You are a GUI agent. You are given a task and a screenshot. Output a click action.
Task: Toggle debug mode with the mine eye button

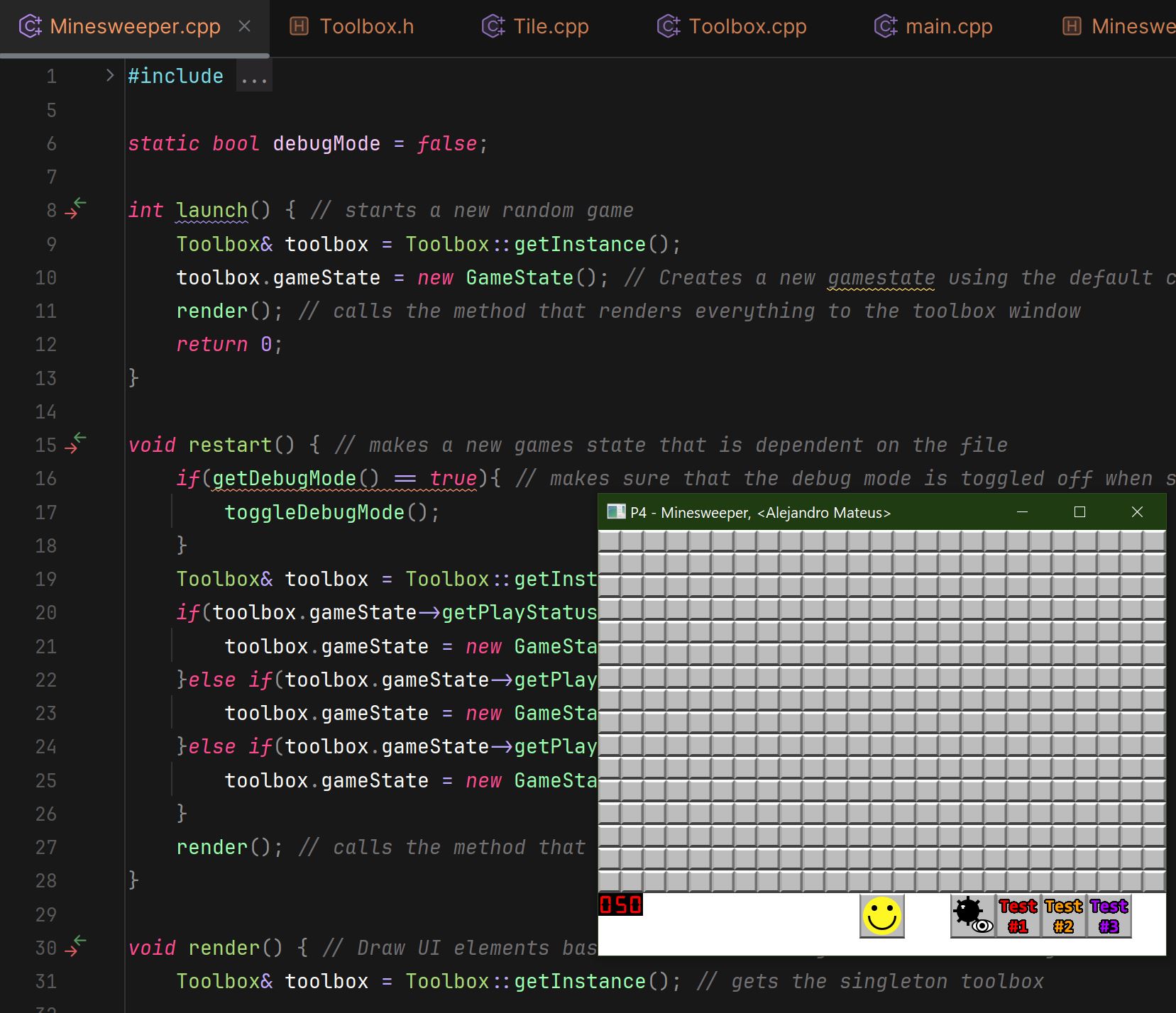tap(972, 916)
